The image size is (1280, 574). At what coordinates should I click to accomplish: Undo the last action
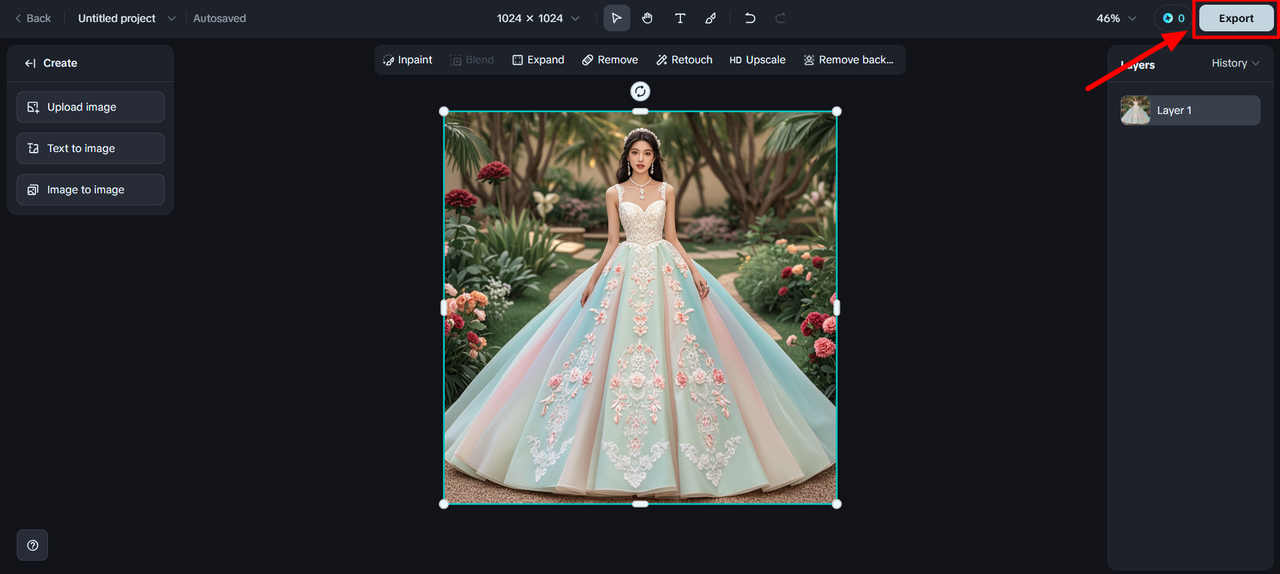click(x=750, y=18)
